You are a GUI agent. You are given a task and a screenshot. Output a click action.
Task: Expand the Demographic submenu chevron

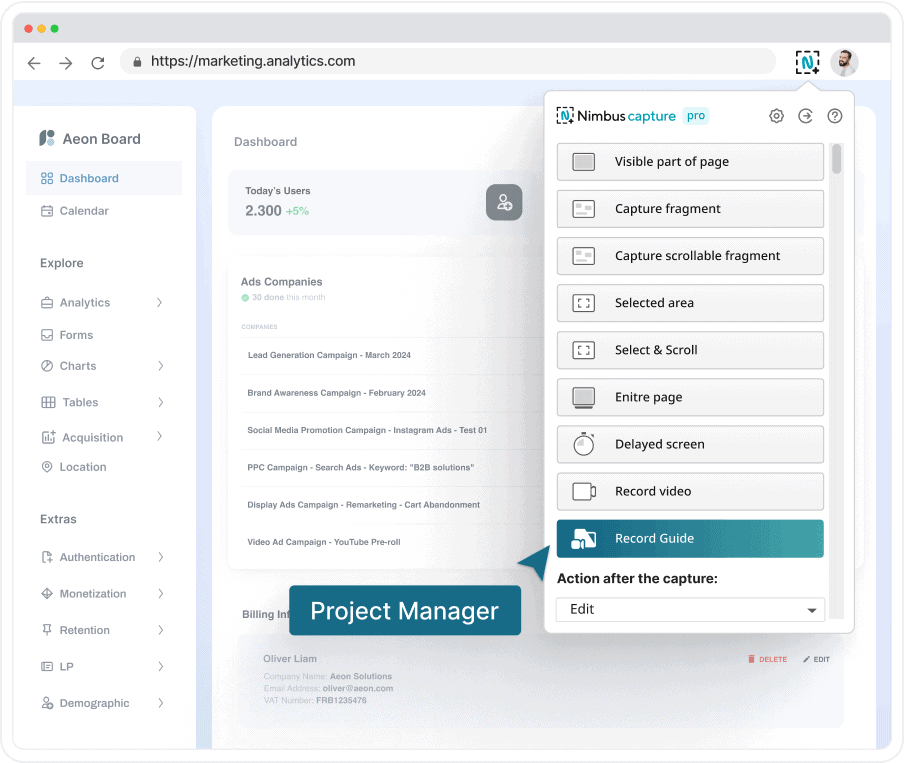pos(161,703)
